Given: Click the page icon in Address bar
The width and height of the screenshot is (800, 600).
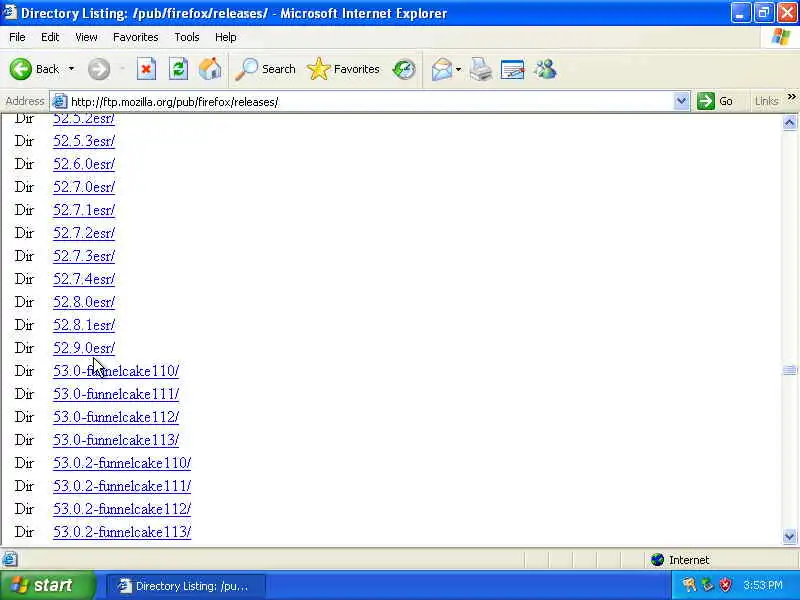Looking at the screenshot, I should pos(60,102).
